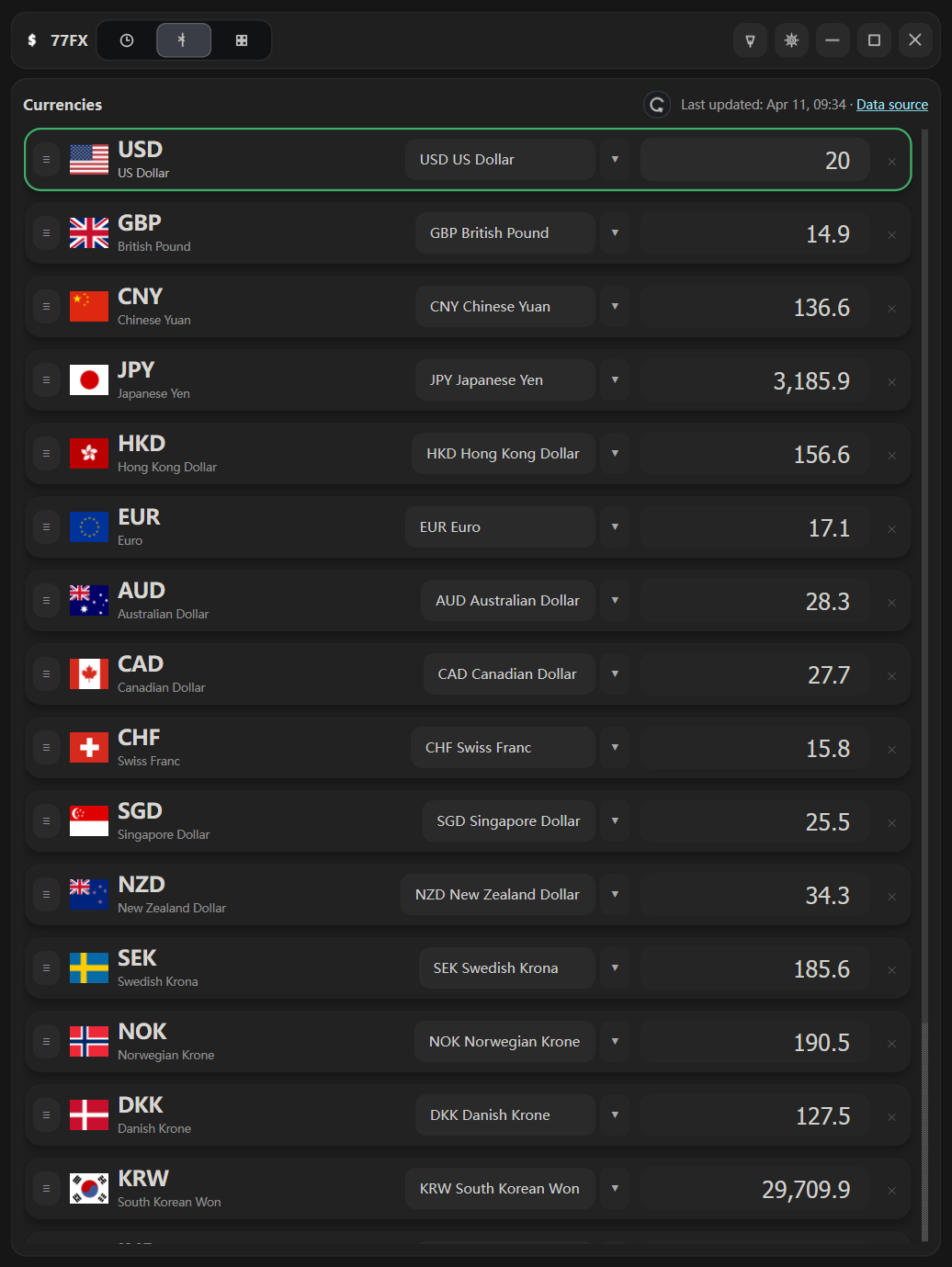Open the history view with the clock icon
The height and width of the screenshot is (1267, 952).
126,40
